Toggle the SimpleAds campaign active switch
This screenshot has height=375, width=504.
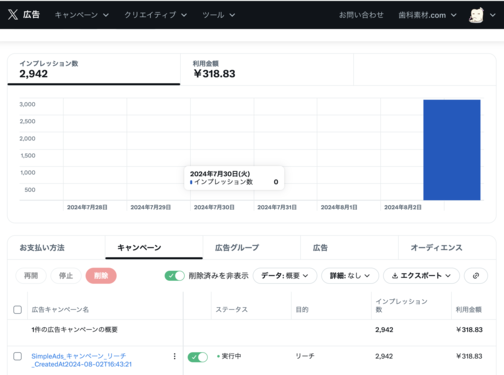(198, 357)
